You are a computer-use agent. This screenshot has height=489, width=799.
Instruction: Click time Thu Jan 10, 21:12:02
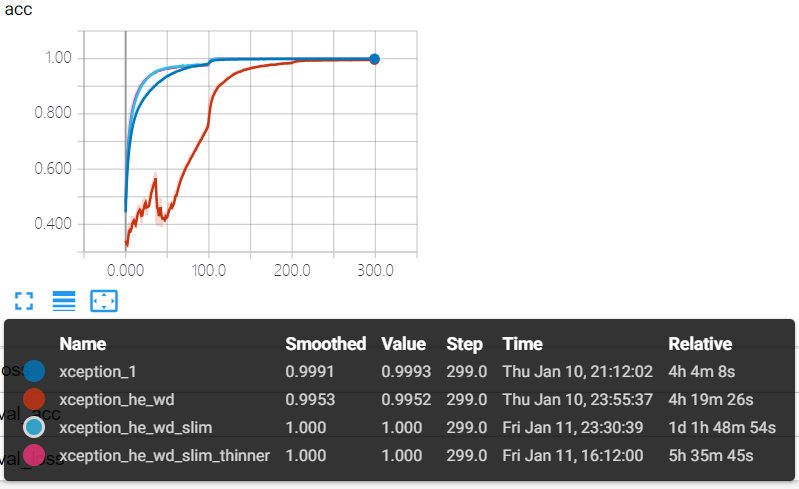(577, 371)
